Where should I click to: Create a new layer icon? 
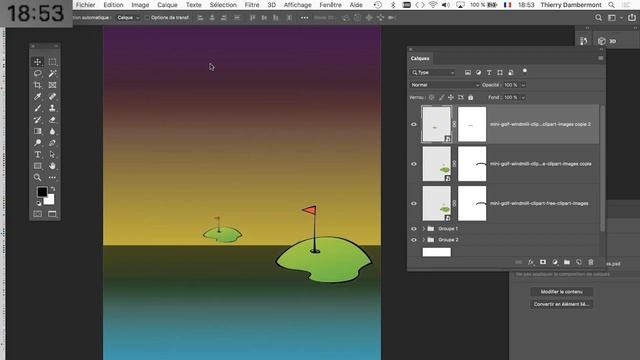579,262
